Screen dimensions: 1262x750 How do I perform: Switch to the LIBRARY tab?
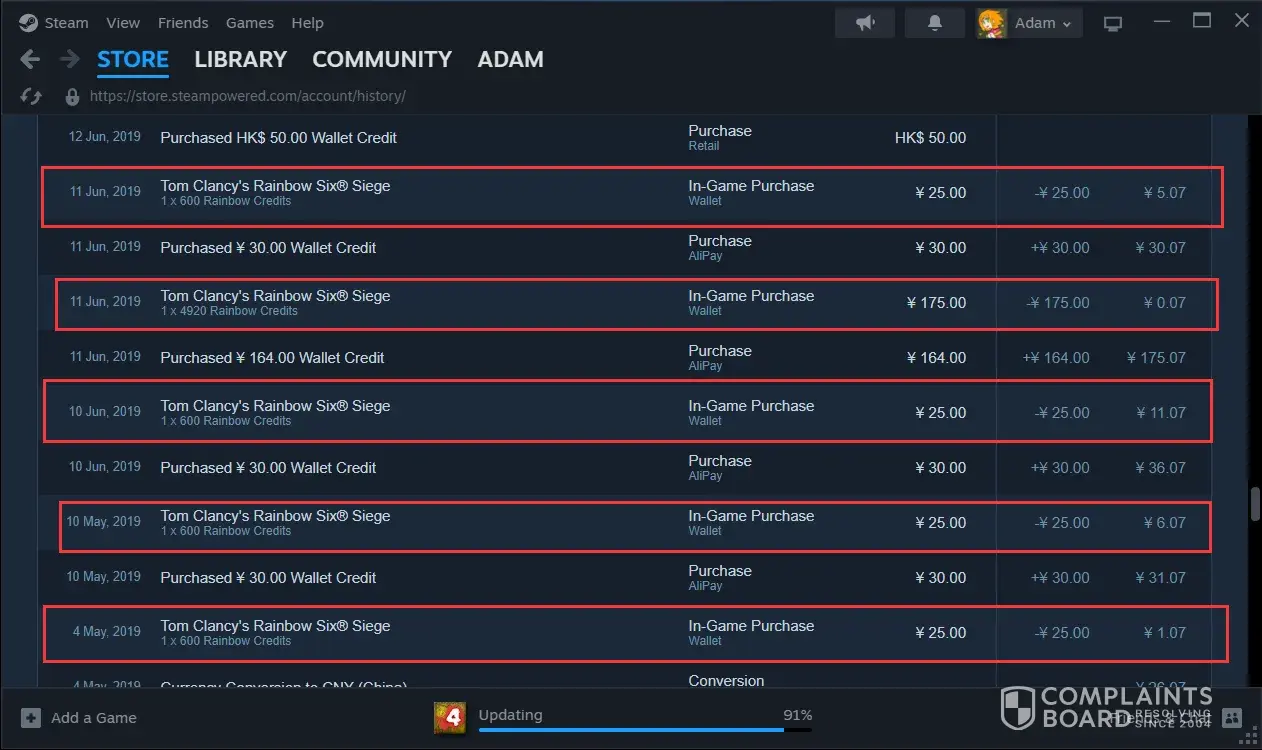240,60
